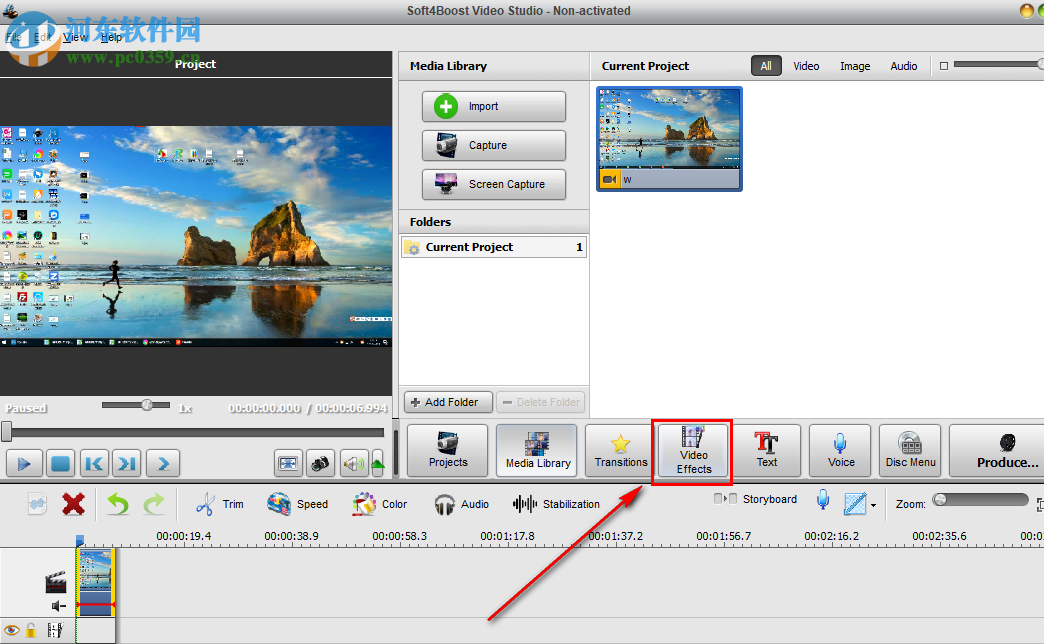Filter media by Image
This screenshot has width=1044, height=644.
tap(855, 66)
